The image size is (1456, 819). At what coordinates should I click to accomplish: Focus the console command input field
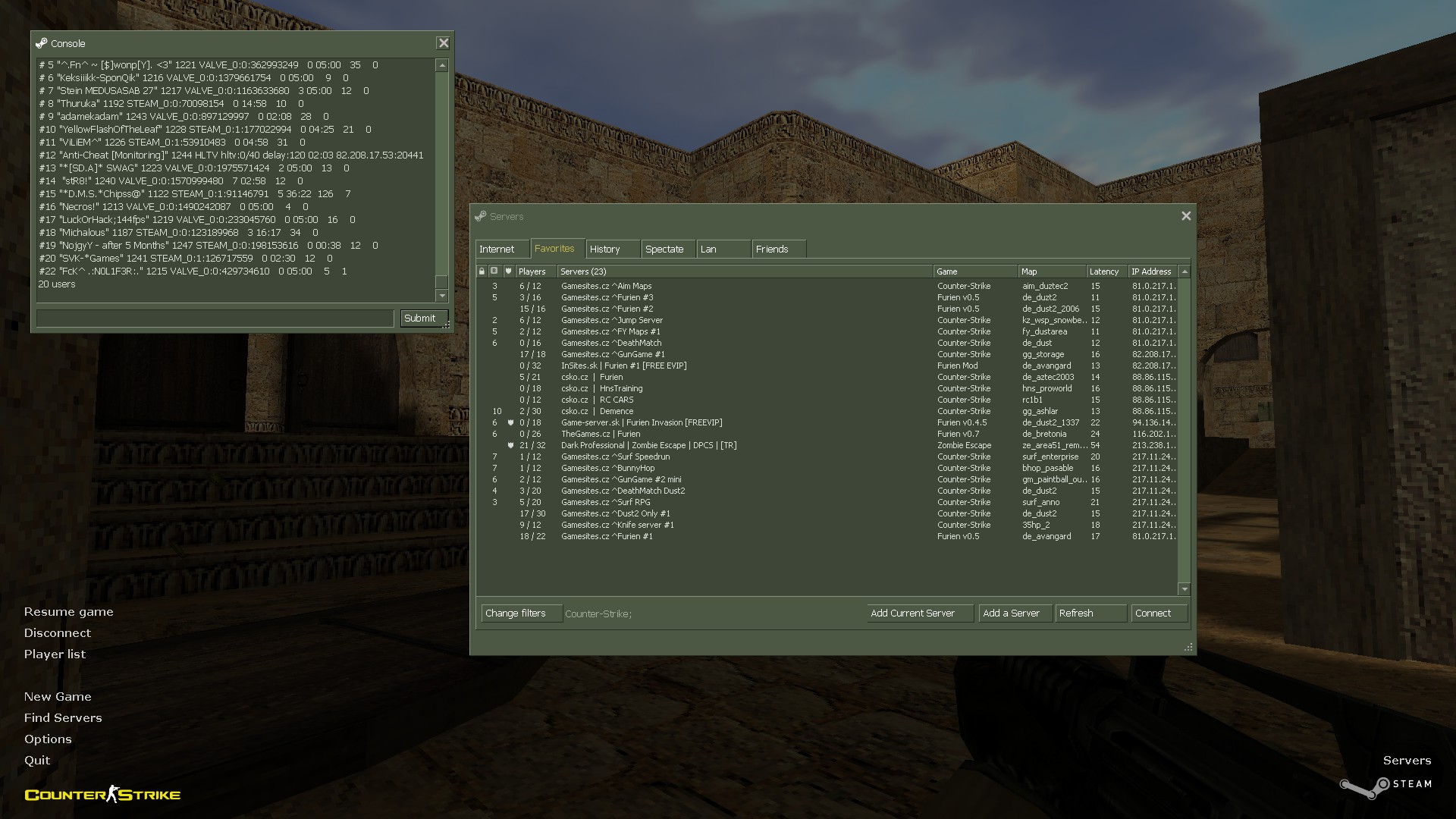coord(215,318)
